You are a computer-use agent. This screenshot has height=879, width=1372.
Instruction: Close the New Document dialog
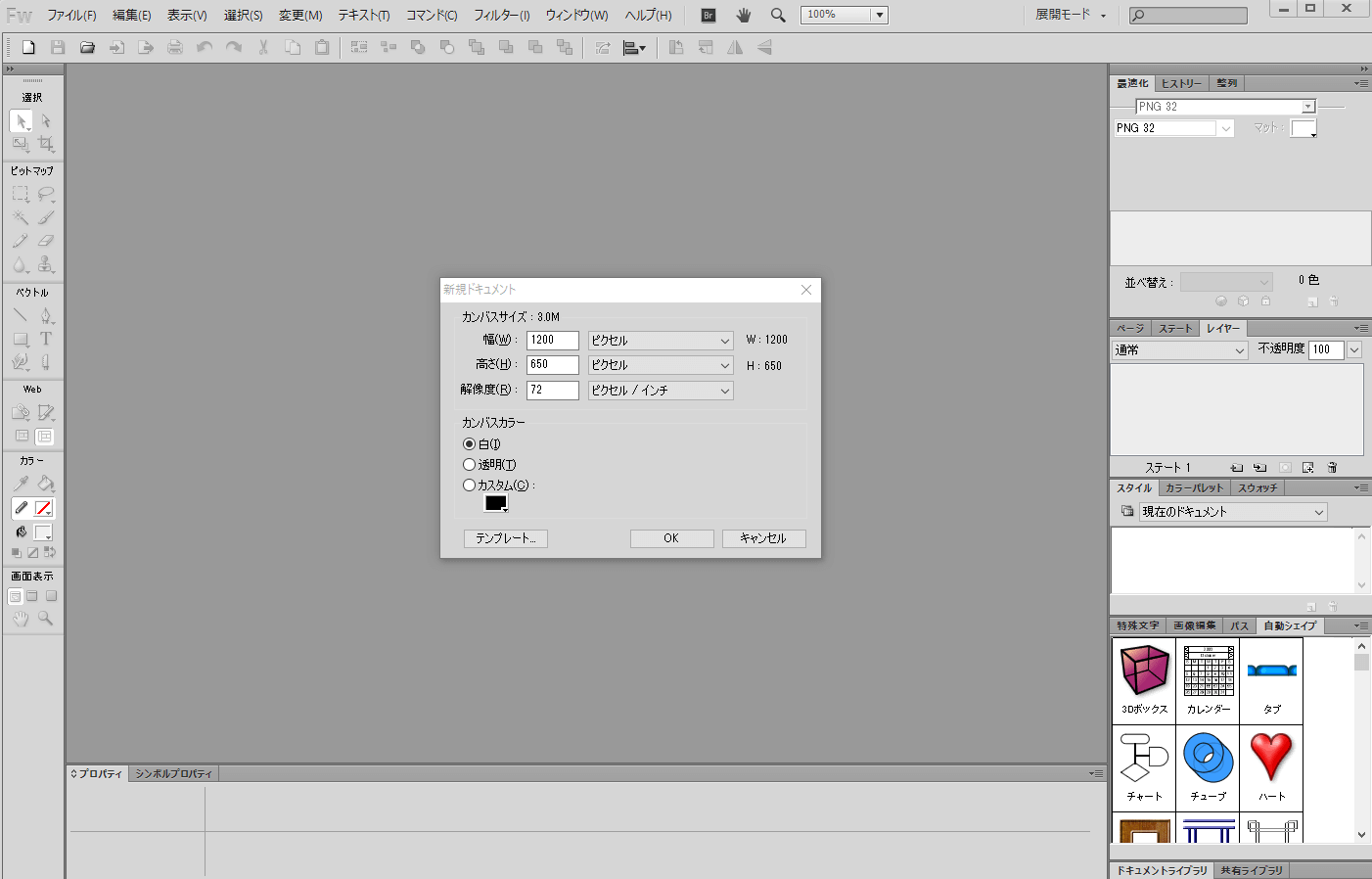pyautogui.click(x=806, y=290)
